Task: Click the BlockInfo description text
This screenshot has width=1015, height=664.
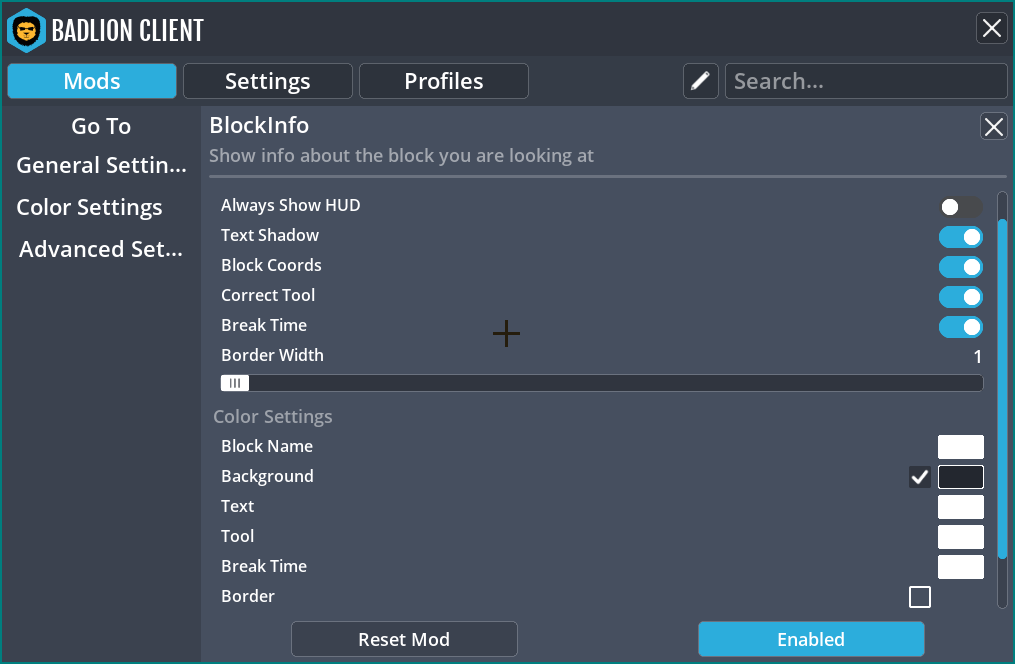Action: click(401, 155)
